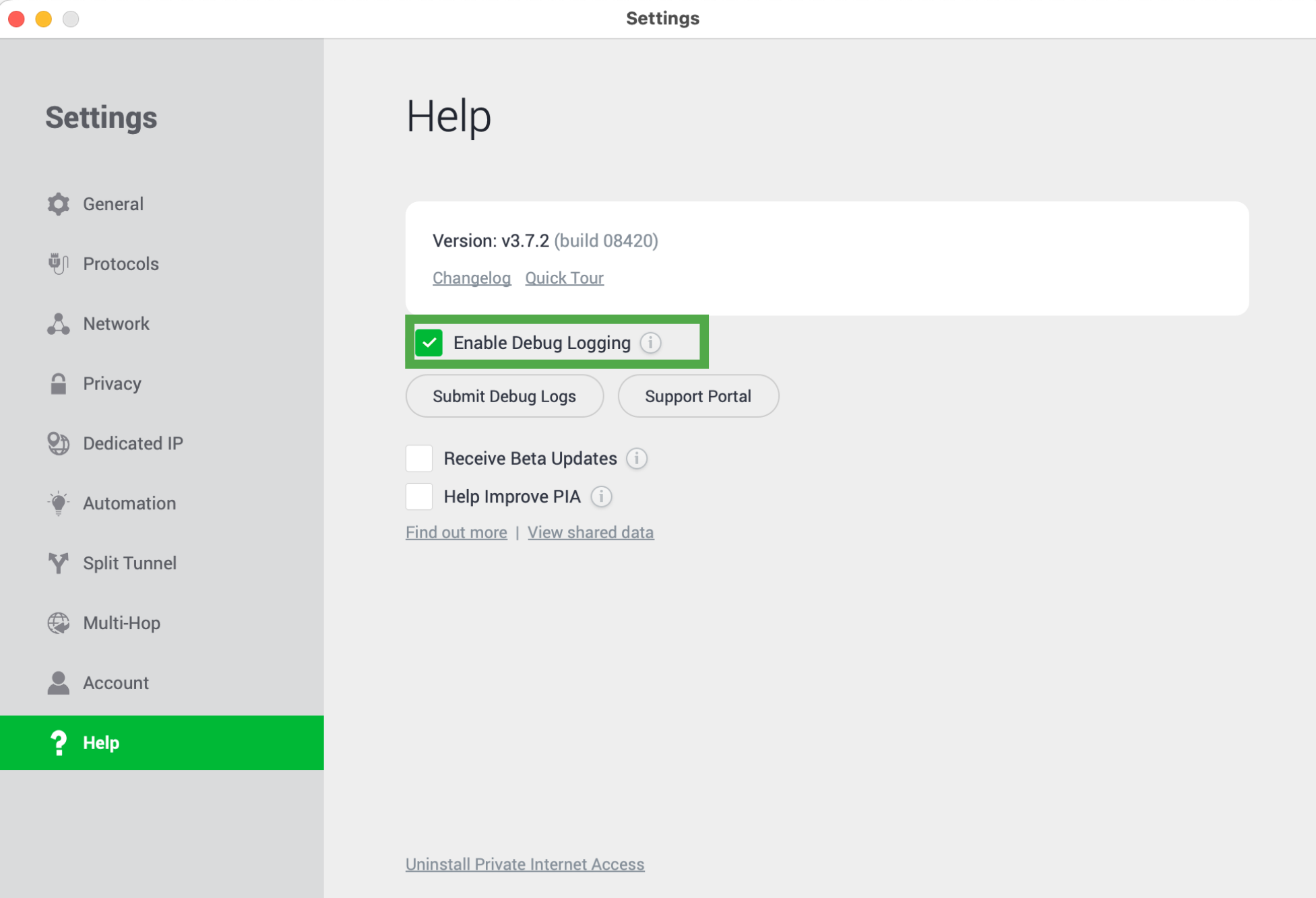
Task: Show info for Receive Beta Updates
Action: (x=637, y=459)
